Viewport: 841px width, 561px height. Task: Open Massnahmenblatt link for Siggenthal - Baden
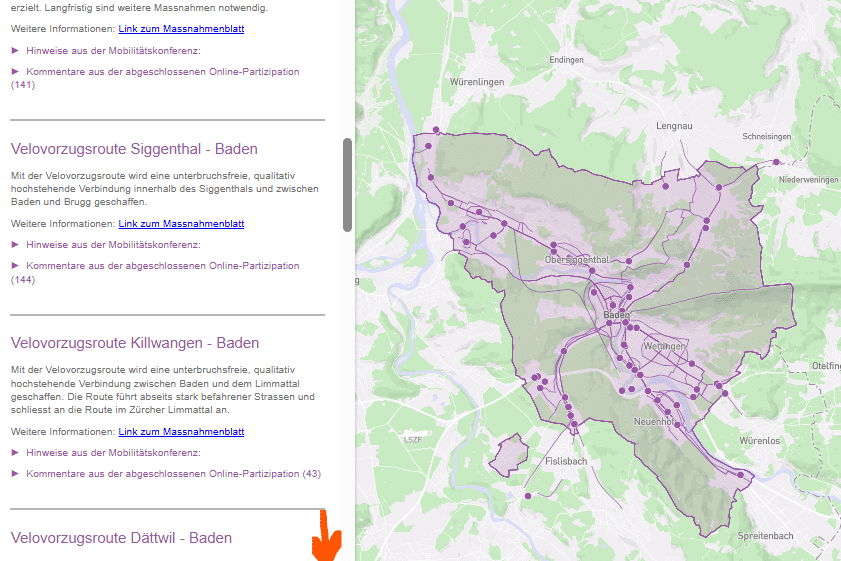(x=181, y=224)
